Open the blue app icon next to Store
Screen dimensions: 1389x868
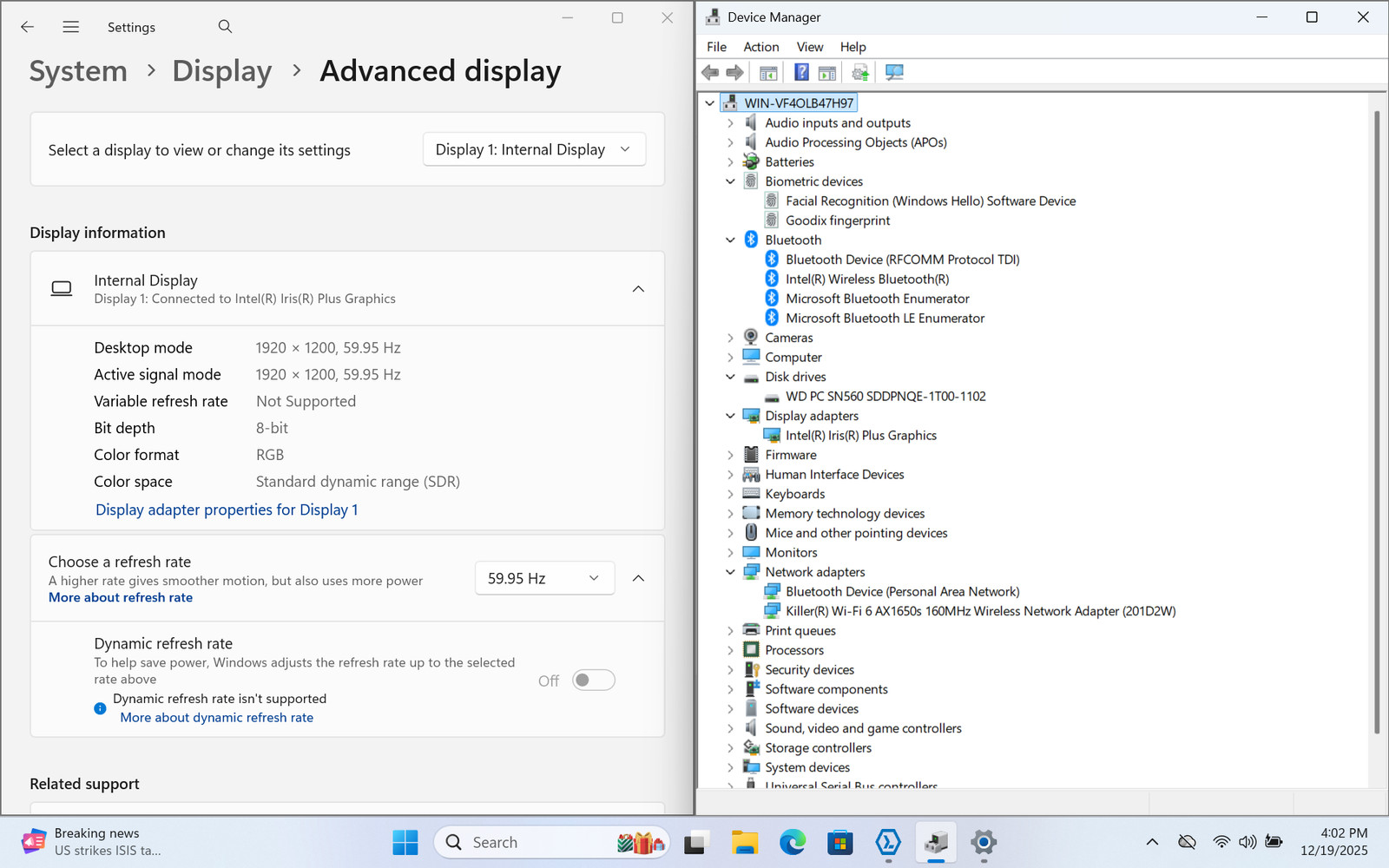click(888, 842)
